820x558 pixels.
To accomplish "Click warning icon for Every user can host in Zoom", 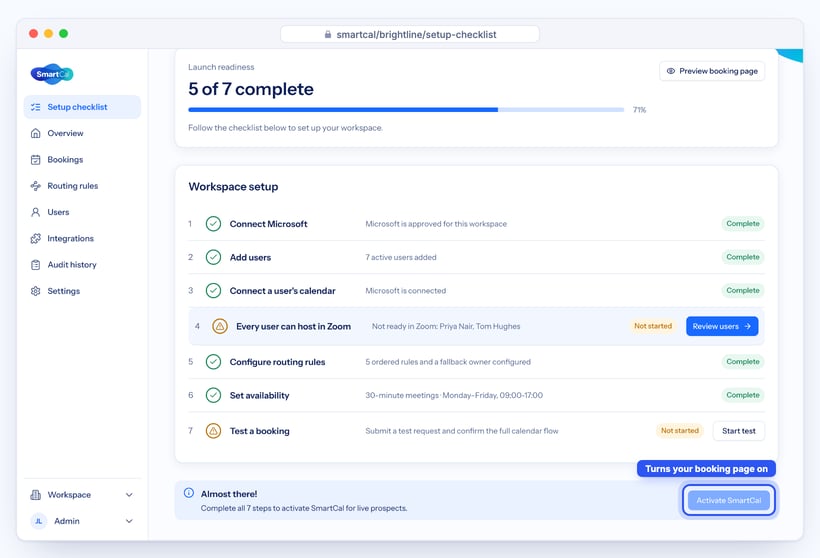I will [220, 326].
